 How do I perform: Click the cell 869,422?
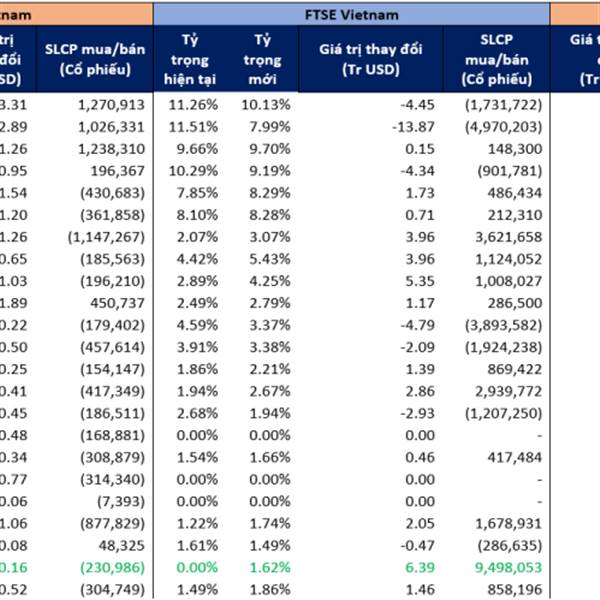tap(515, 369)
